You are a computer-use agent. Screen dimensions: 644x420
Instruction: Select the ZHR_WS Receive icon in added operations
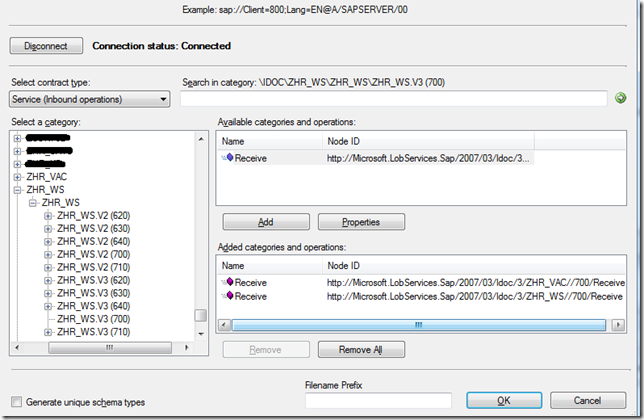228,296
